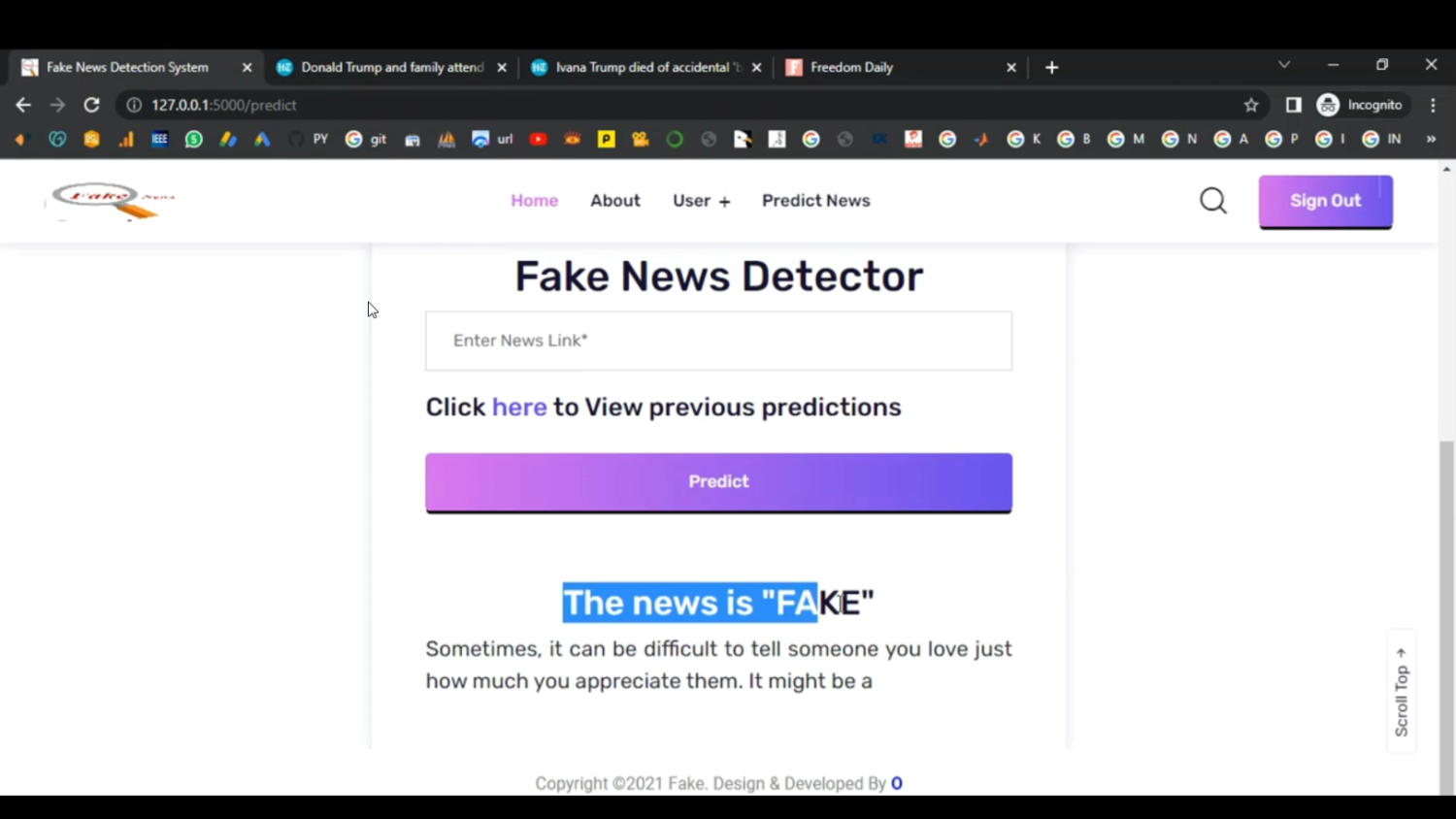Open the green WhatsApp-style bookmark

[194, 139]
